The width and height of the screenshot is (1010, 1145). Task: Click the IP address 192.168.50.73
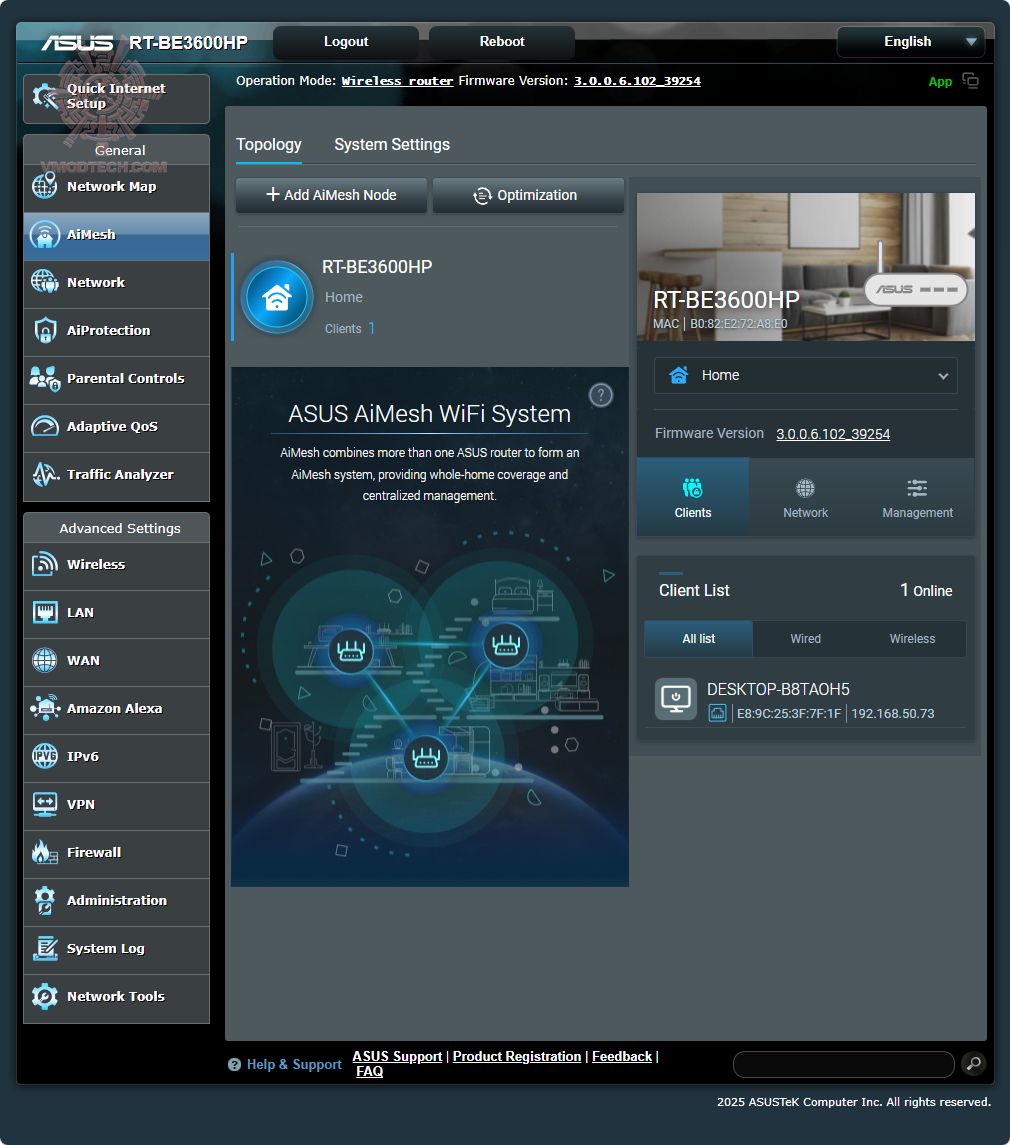click(x=892, y=713)
